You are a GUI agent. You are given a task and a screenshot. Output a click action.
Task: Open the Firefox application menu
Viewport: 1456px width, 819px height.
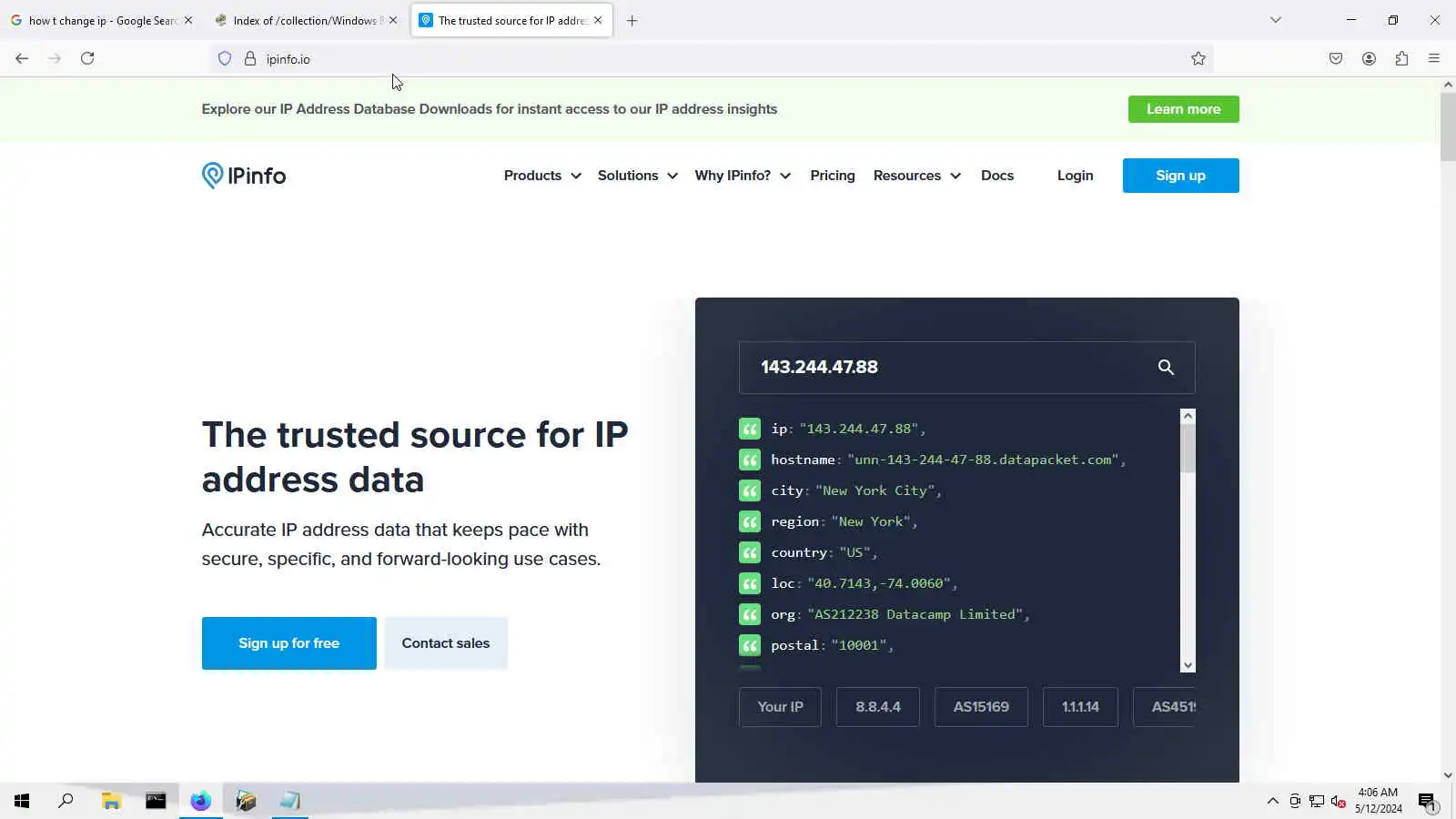[x=1434, y=59]
